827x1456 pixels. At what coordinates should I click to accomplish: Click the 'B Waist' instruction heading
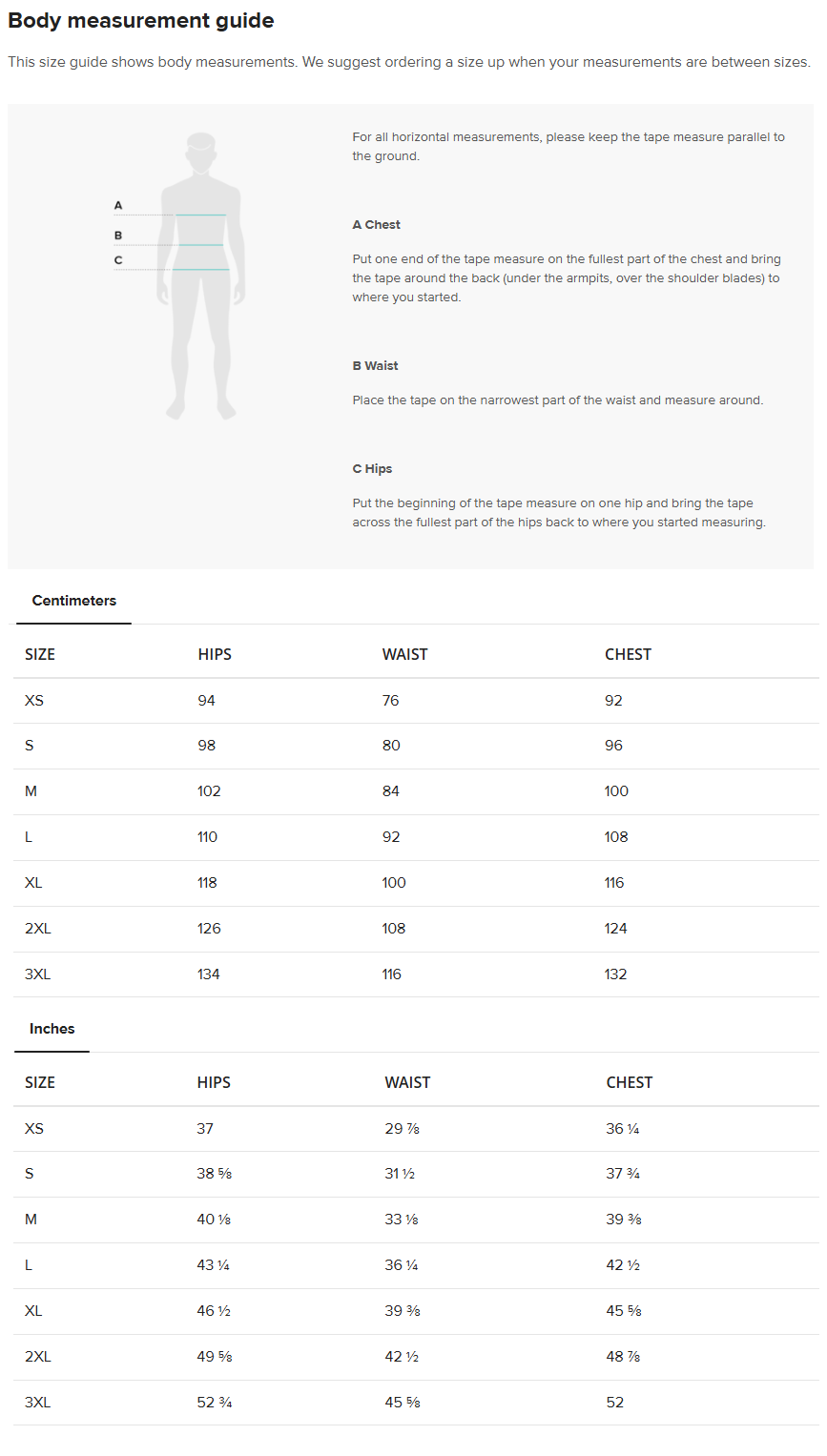[x=376, y=366]
